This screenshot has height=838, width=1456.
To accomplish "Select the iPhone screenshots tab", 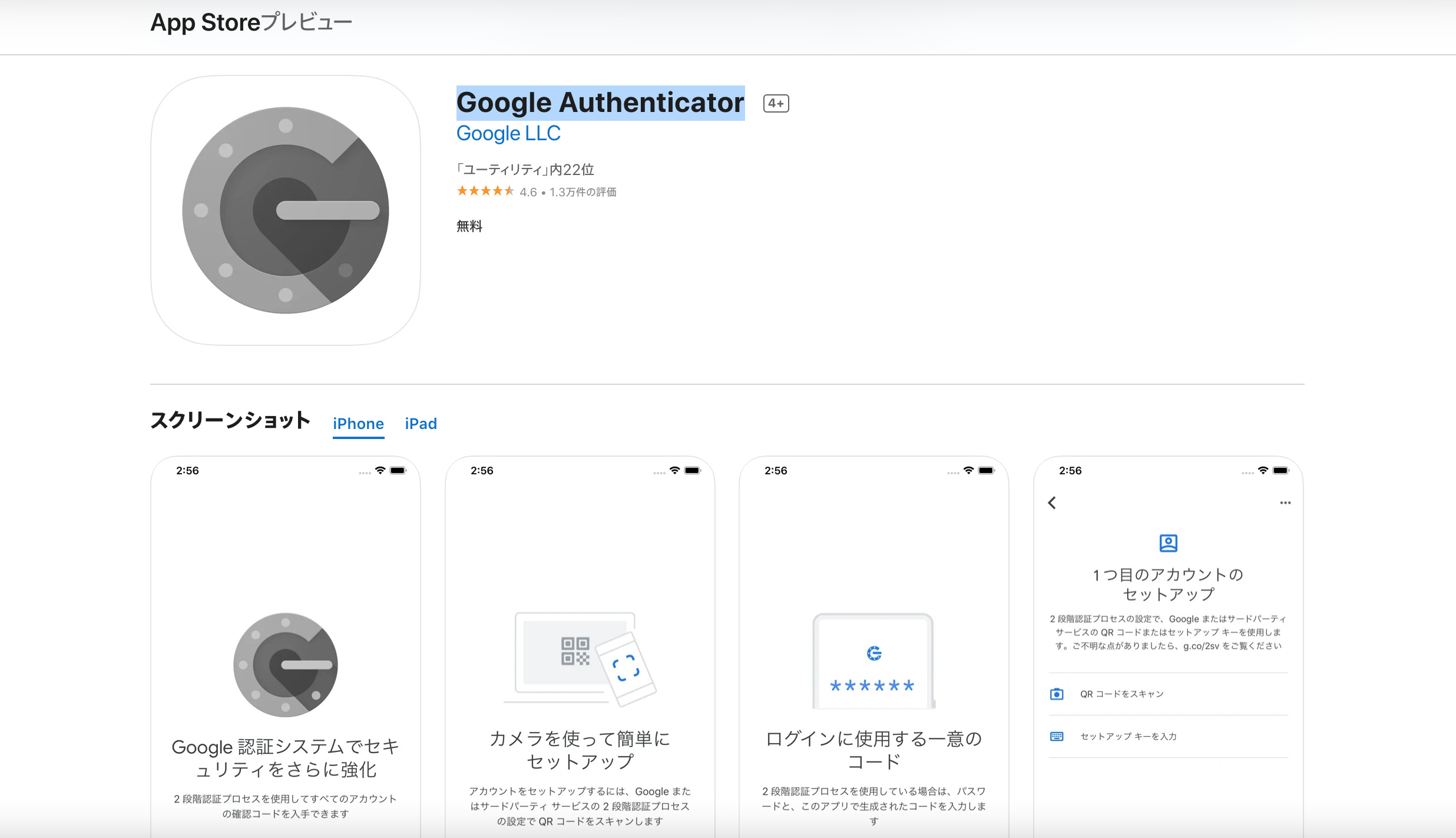I will point(358,423).
